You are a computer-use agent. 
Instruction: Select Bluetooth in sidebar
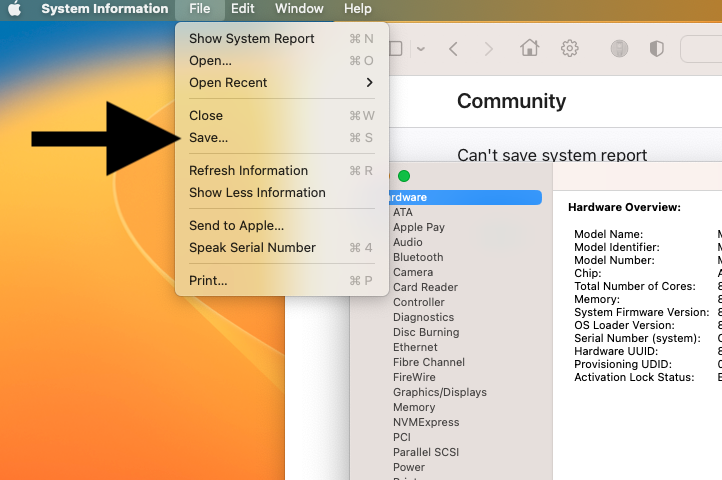tap(418, 258)
